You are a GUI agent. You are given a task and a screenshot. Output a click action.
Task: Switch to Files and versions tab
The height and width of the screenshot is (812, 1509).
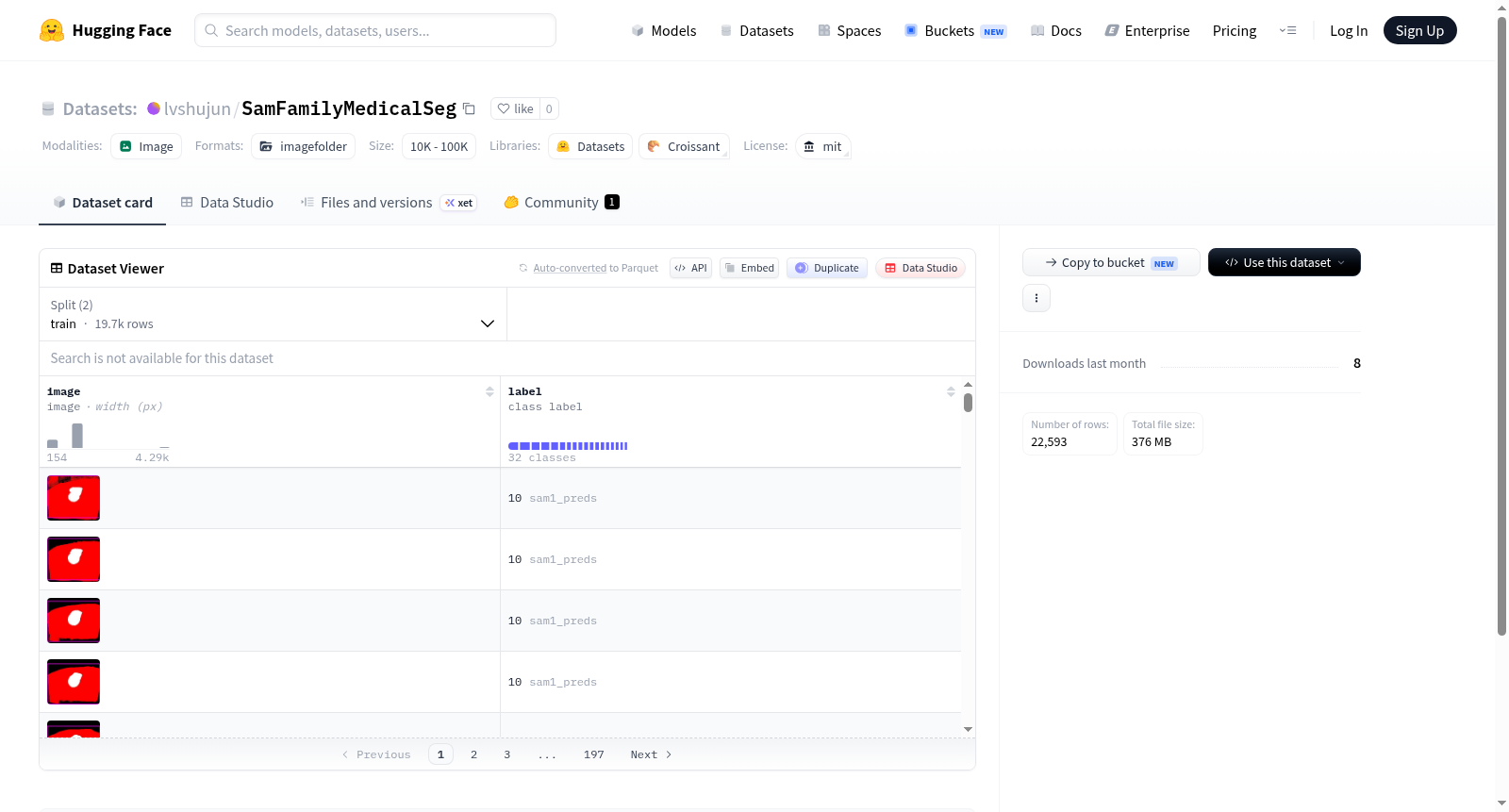388,203
